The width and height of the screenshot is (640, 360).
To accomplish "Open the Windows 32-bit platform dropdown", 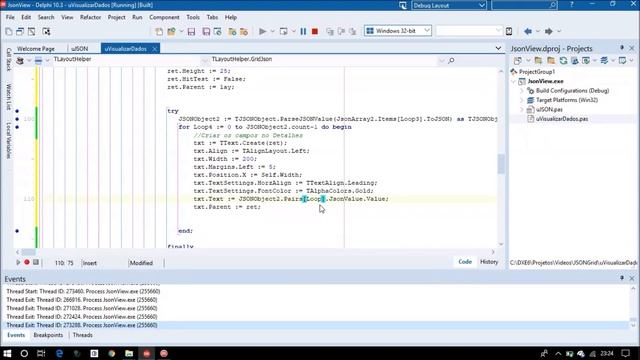I will (427, 31).
